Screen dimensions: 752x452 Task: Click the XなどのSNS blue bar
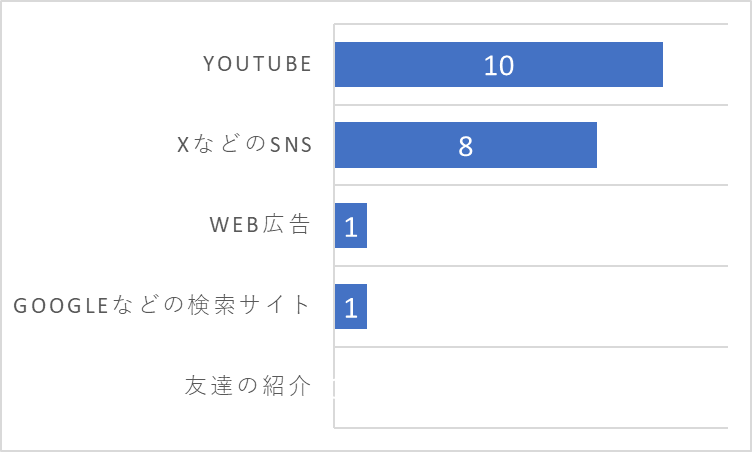(466, 145)
